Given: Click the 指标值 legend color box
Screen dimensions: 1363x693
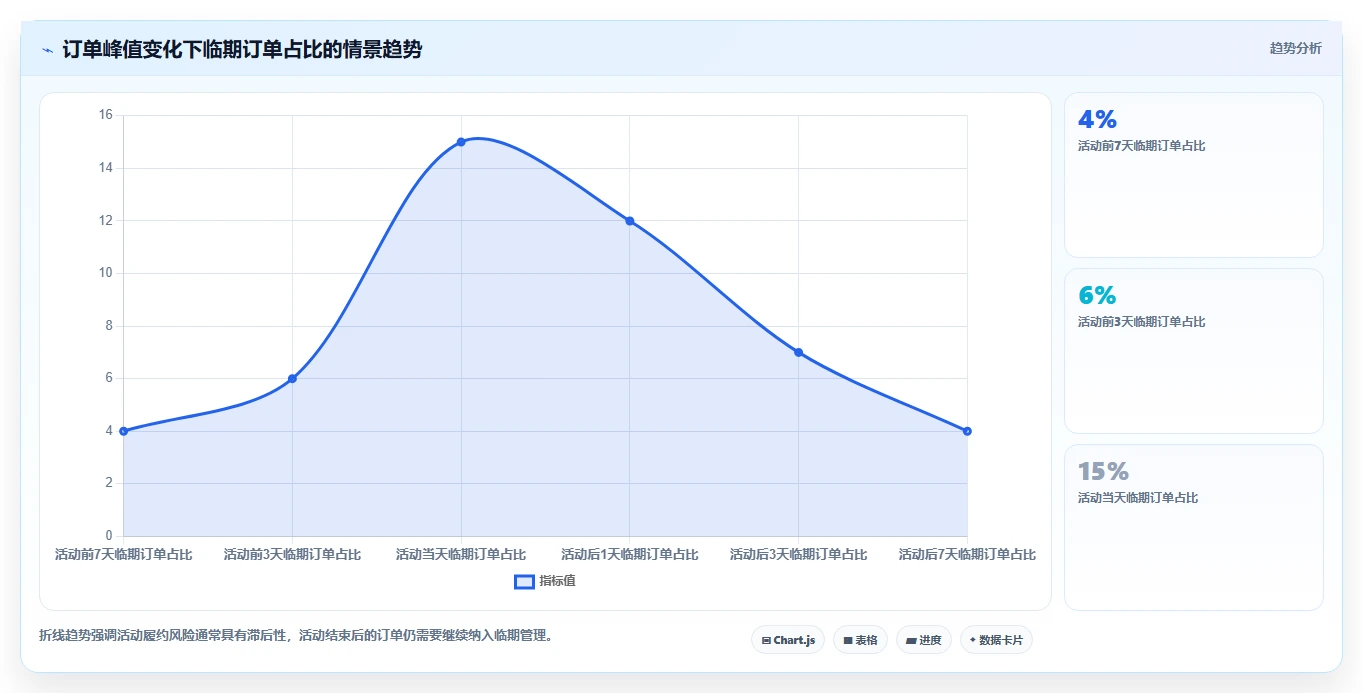Looking at the screenshot, I should (x=524, y=582).
